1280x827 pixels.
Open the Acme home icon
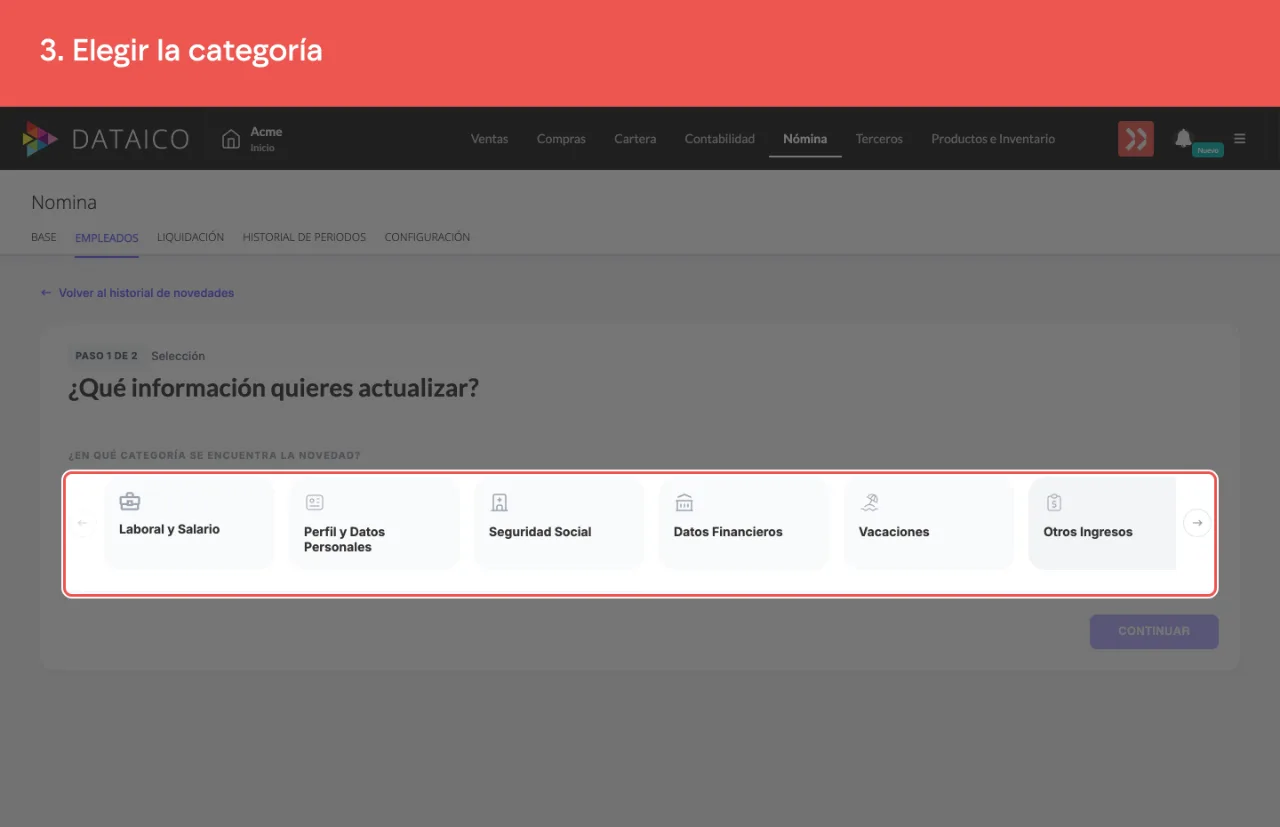(231, 139)
